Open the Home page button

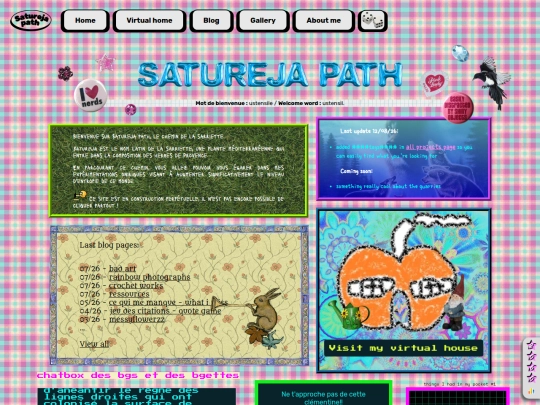[x=85, y=21]
